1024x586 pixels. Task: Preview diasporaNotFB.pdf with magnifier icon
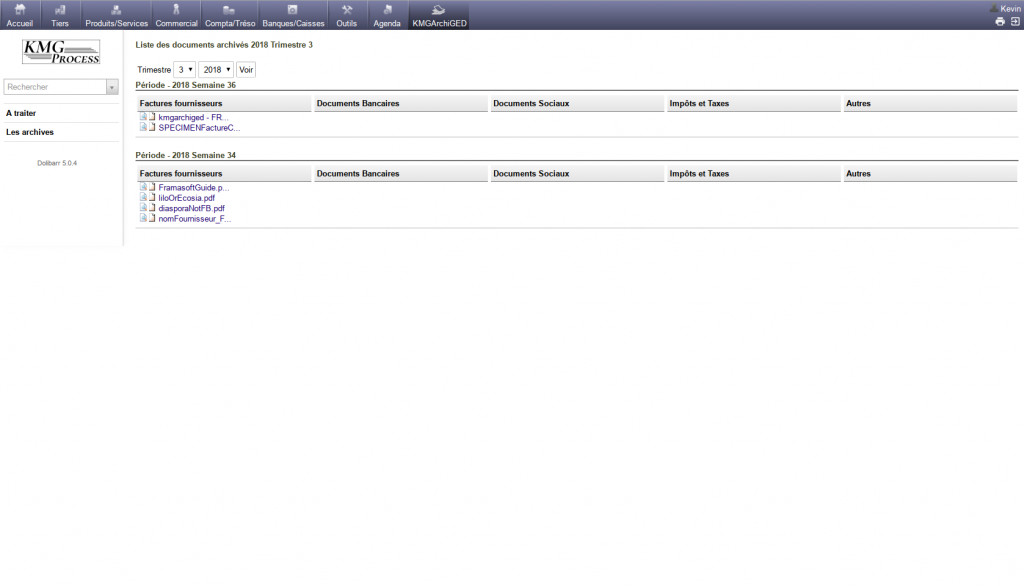tap(143, 207)
